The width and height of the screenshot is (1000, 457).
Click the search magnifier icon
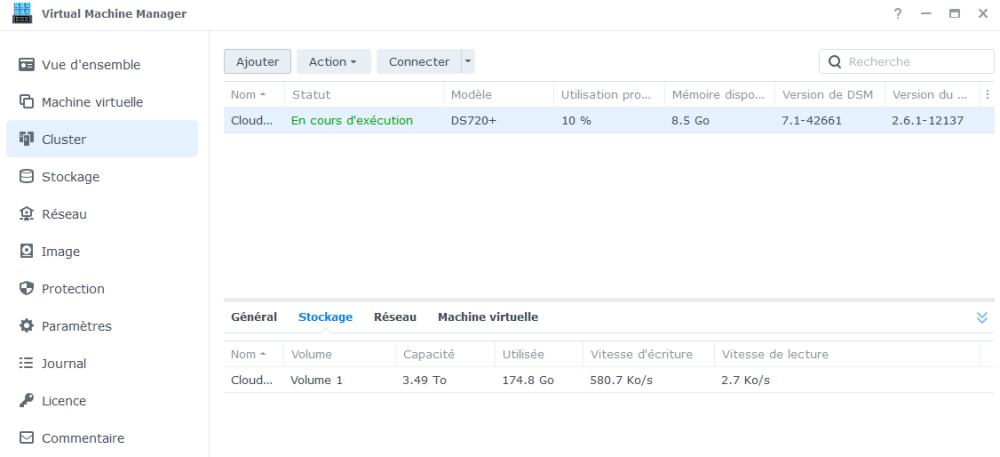click(x=834, y=62)
